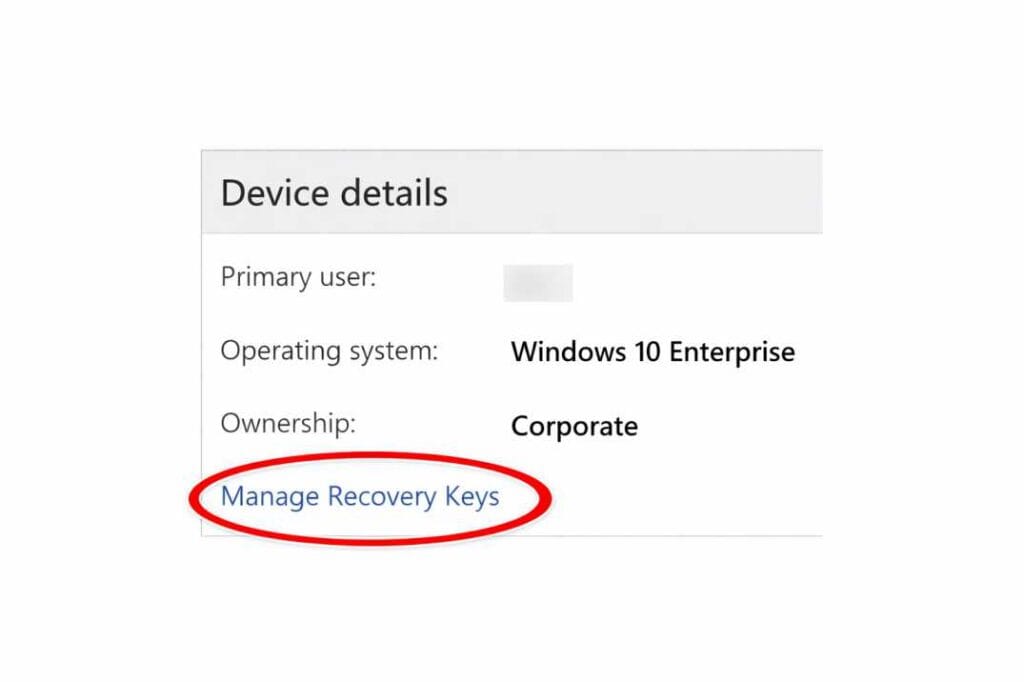The image size is (1024, 682).
Task: Access recovery key management from Device details
Action: 361,496
